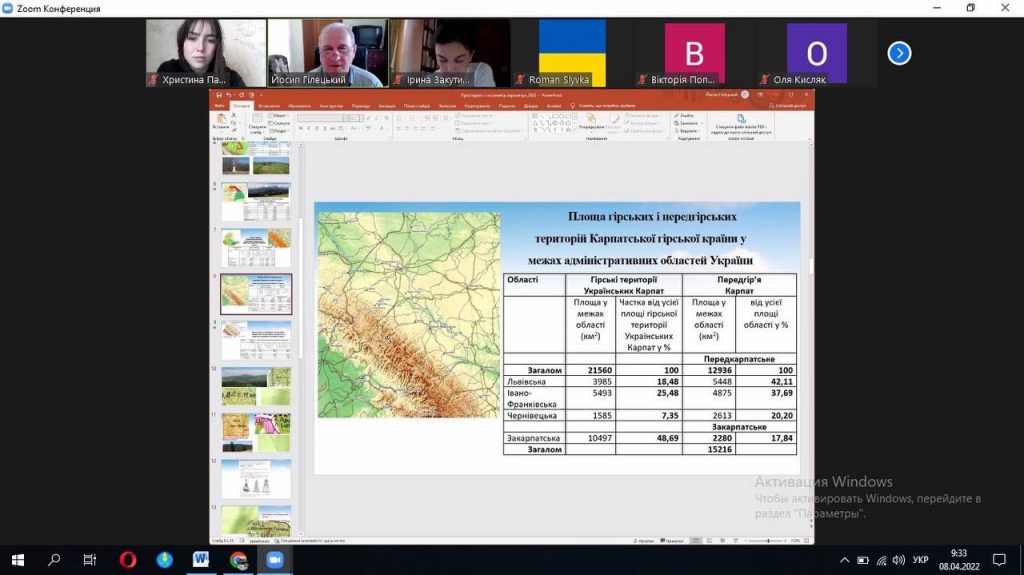The width and height of the screenshot is (1024, 575).
Task: Open the Основне ribbon tab in PowerPoint
Action: point(241,105)
